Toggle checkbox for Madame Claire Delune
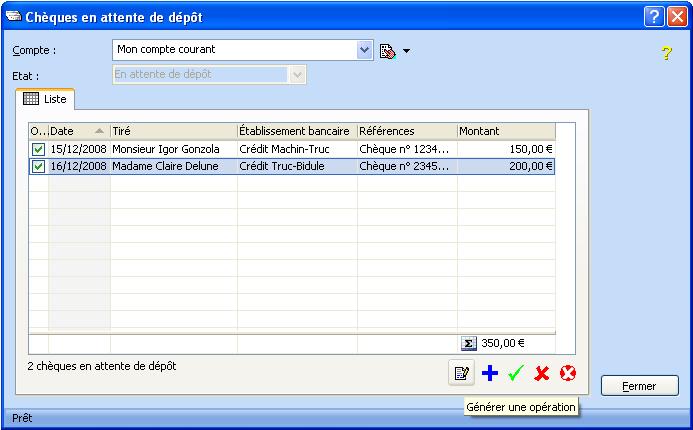 [x=38, y=167]
